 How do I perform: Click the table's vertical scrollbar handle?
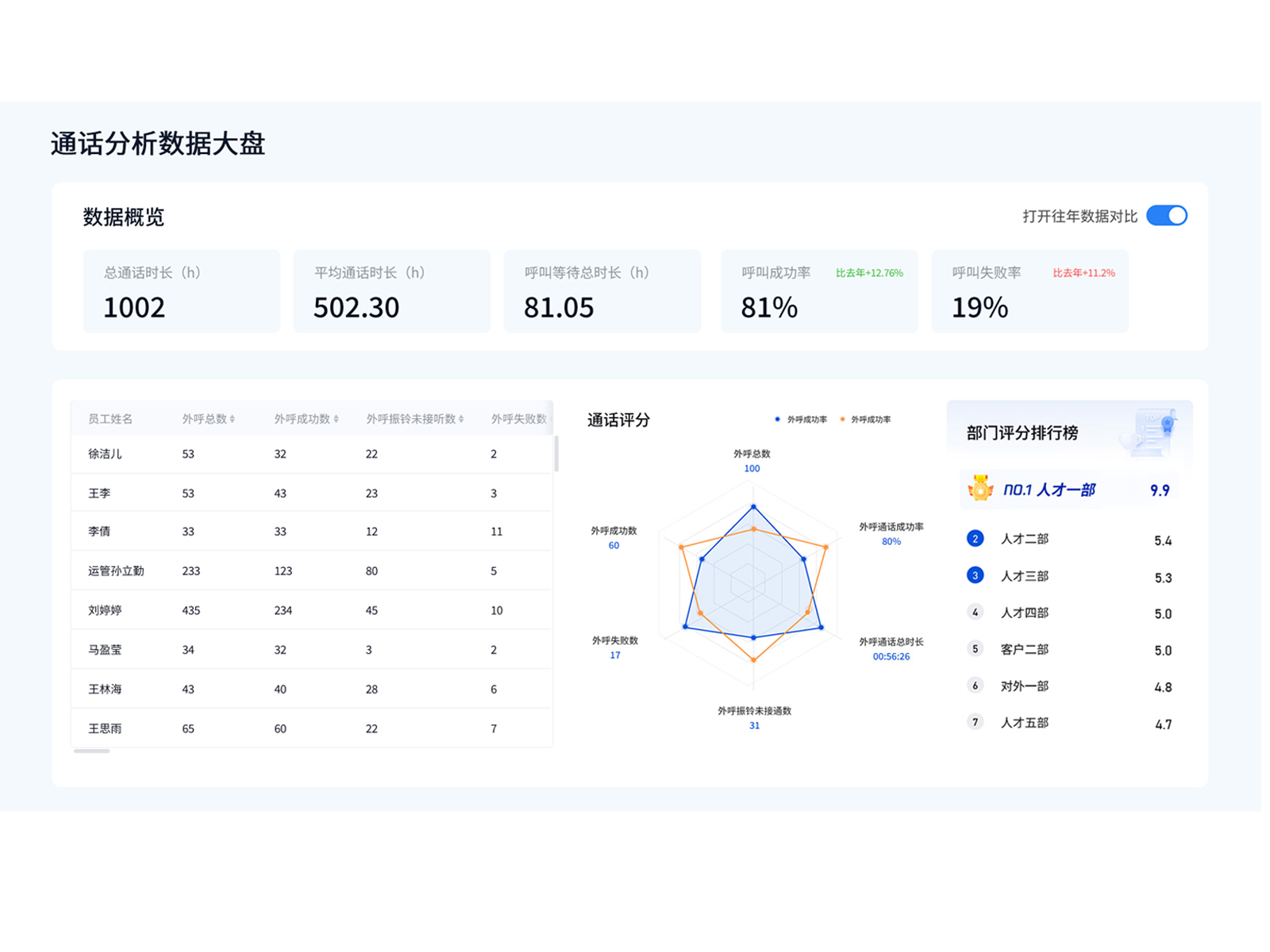click(x=556, y=453)
